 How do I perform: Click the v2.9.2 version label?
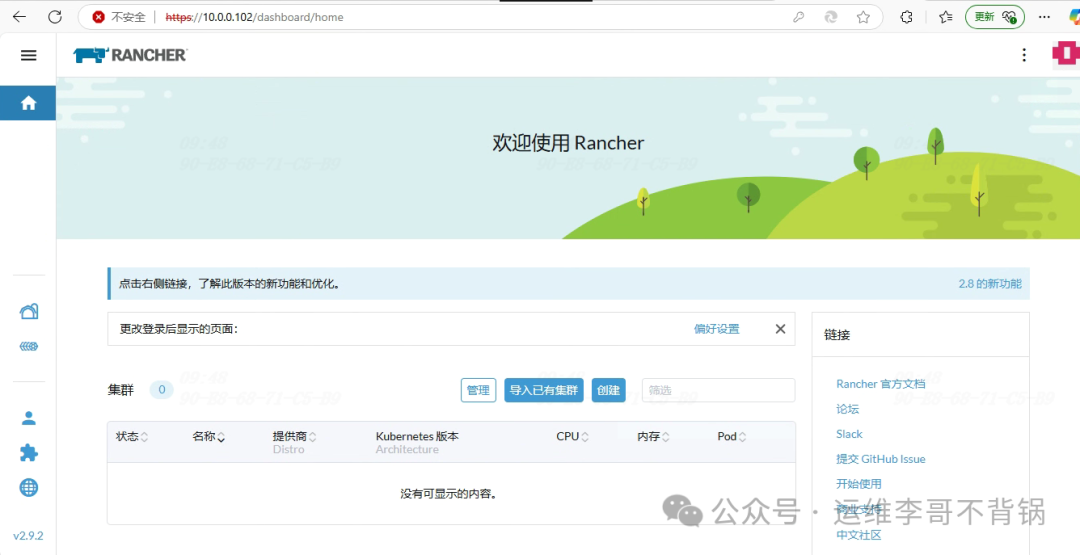(x=28, y=536)
